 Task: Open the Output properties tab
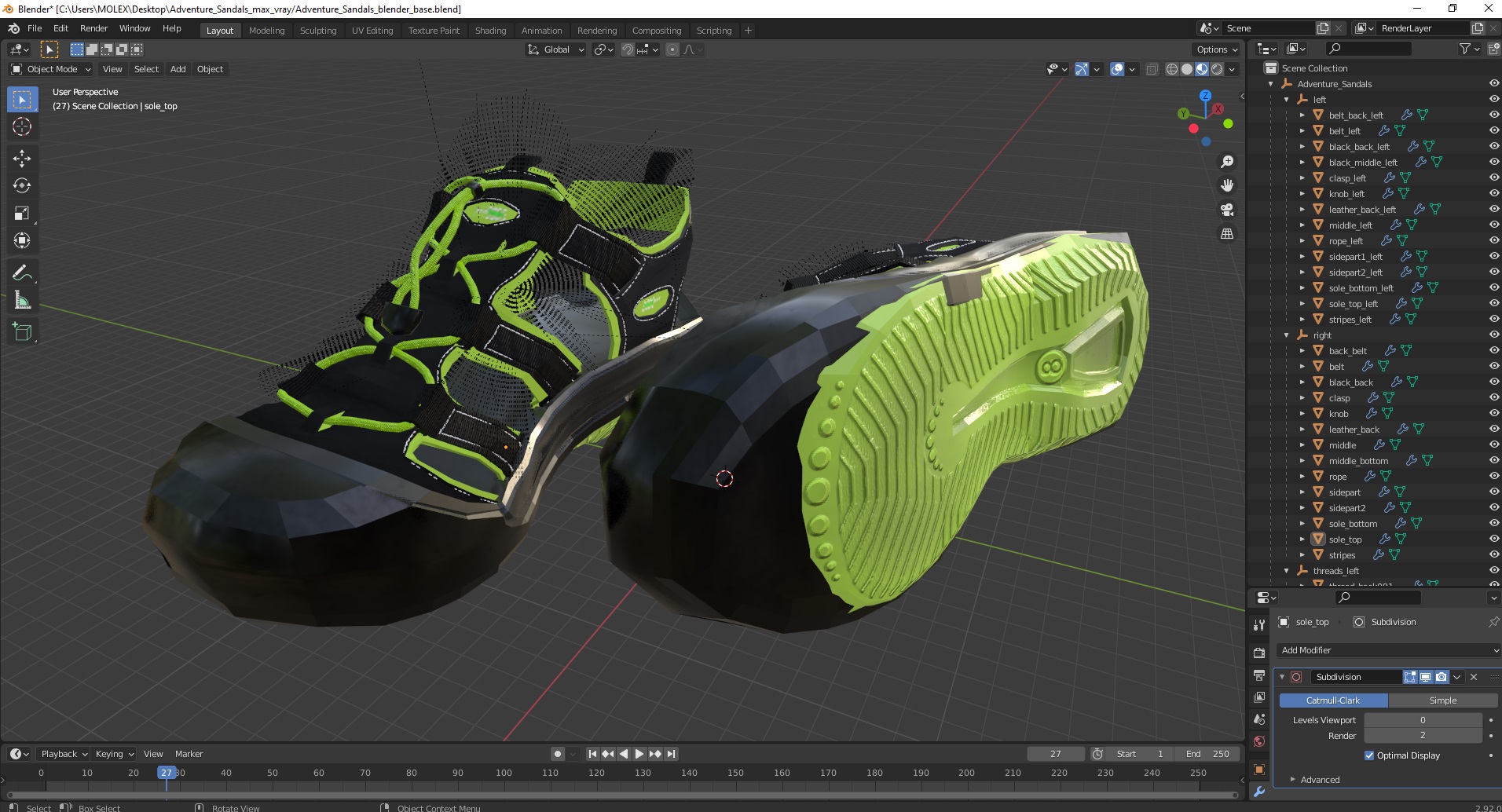click(x=1259, y=675)
